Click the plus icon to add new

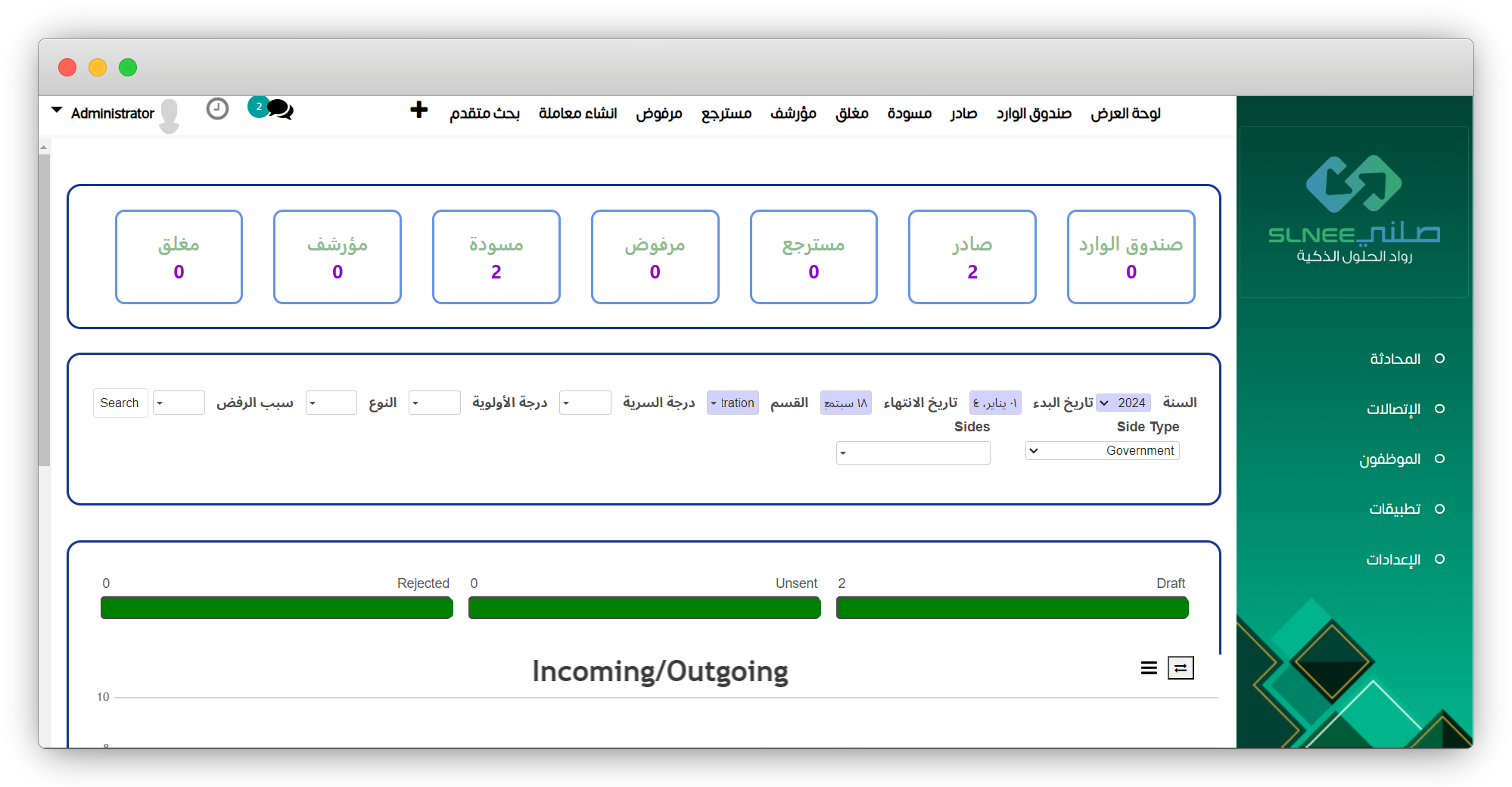[x=418, y=110]
